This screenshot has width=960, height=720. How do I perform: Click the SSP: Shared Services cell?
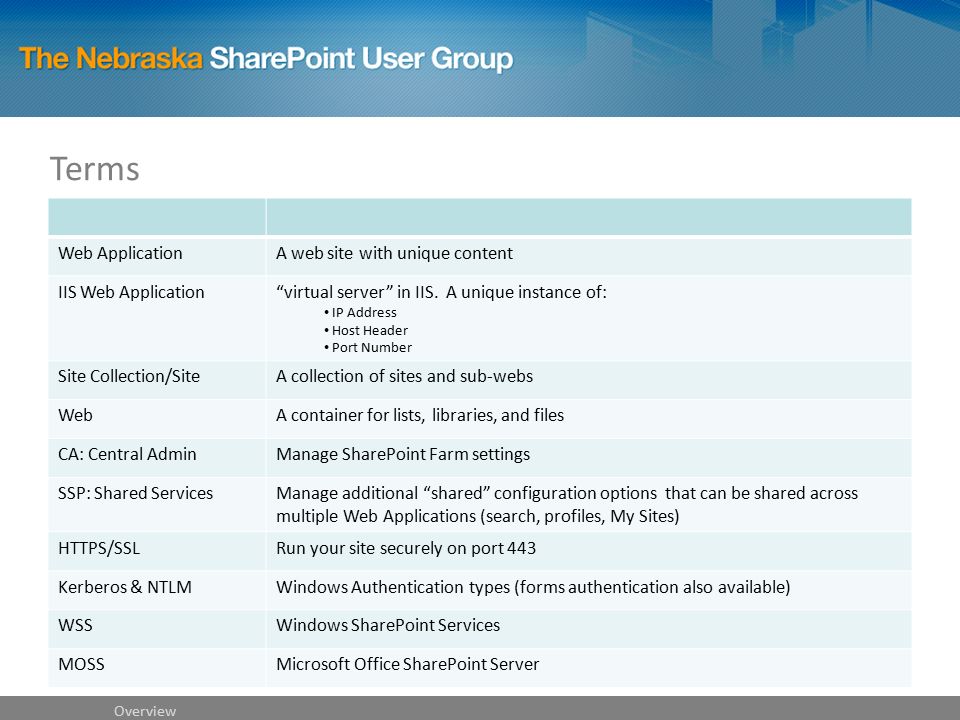point(157,504)
